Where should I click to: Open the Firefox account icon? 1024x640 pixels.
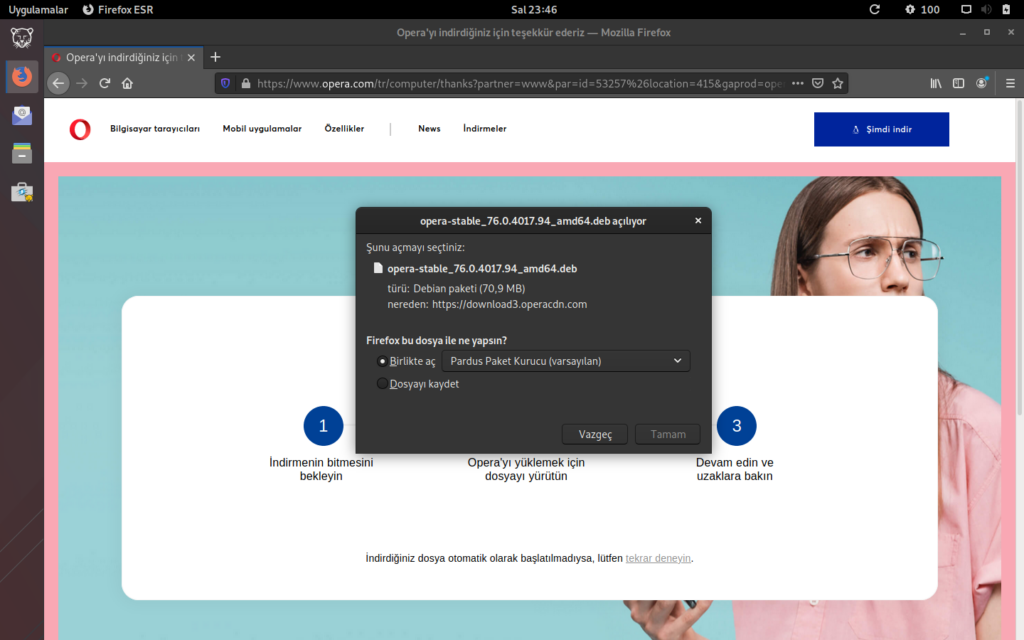(x=982, y=84)
